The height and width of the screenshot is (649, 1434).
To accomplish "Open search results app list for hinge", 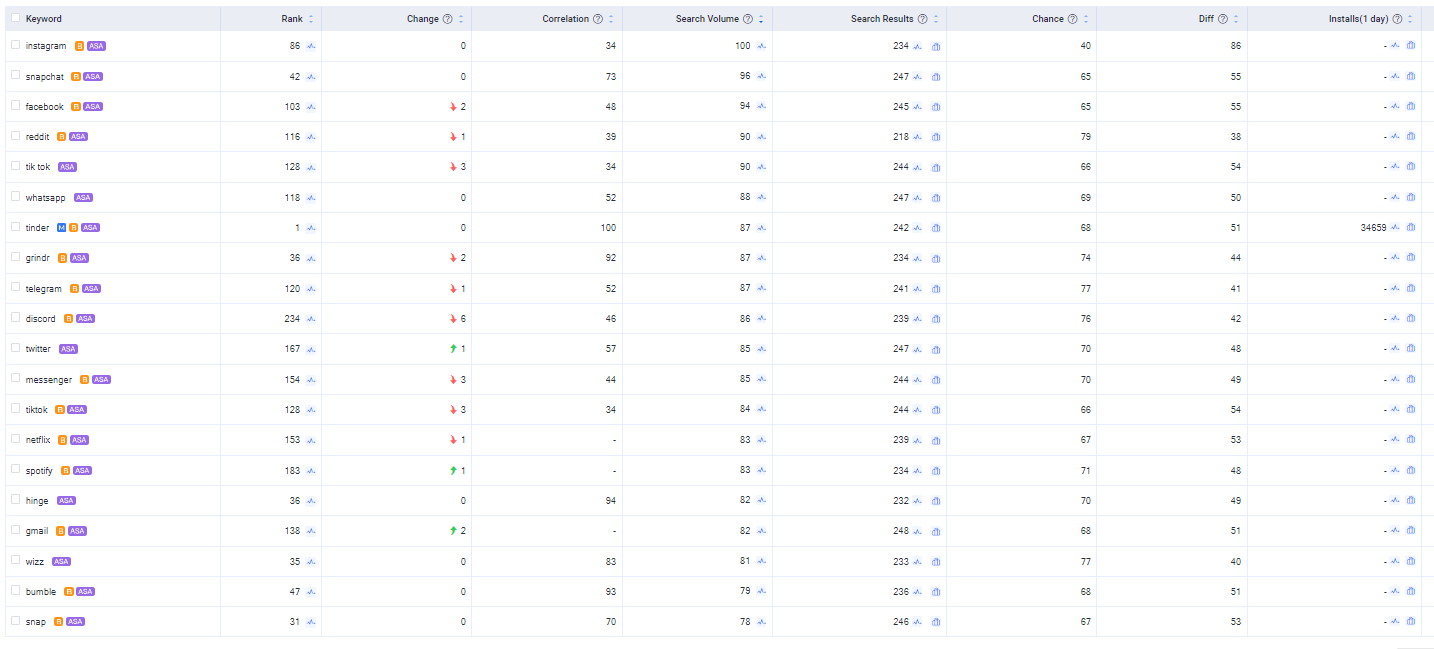I will coord(936,501).
